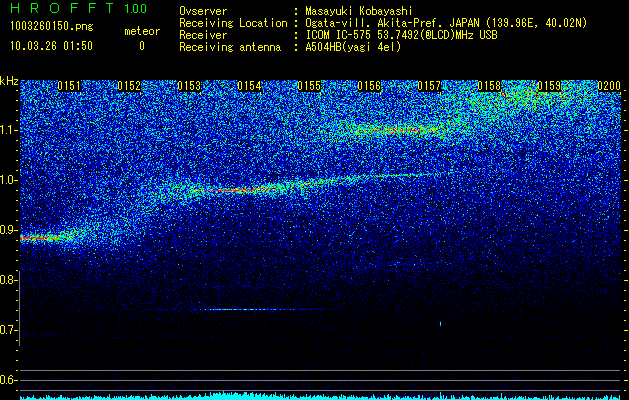Click observer name Masayuki Kobayashi
This screenshot has height=400, width=629.
[x=359, y=11]
